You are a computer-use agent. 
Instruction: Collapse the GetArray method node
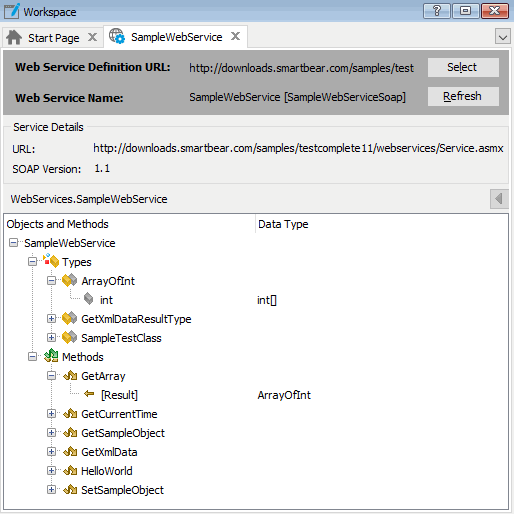(x=51, y=376)
